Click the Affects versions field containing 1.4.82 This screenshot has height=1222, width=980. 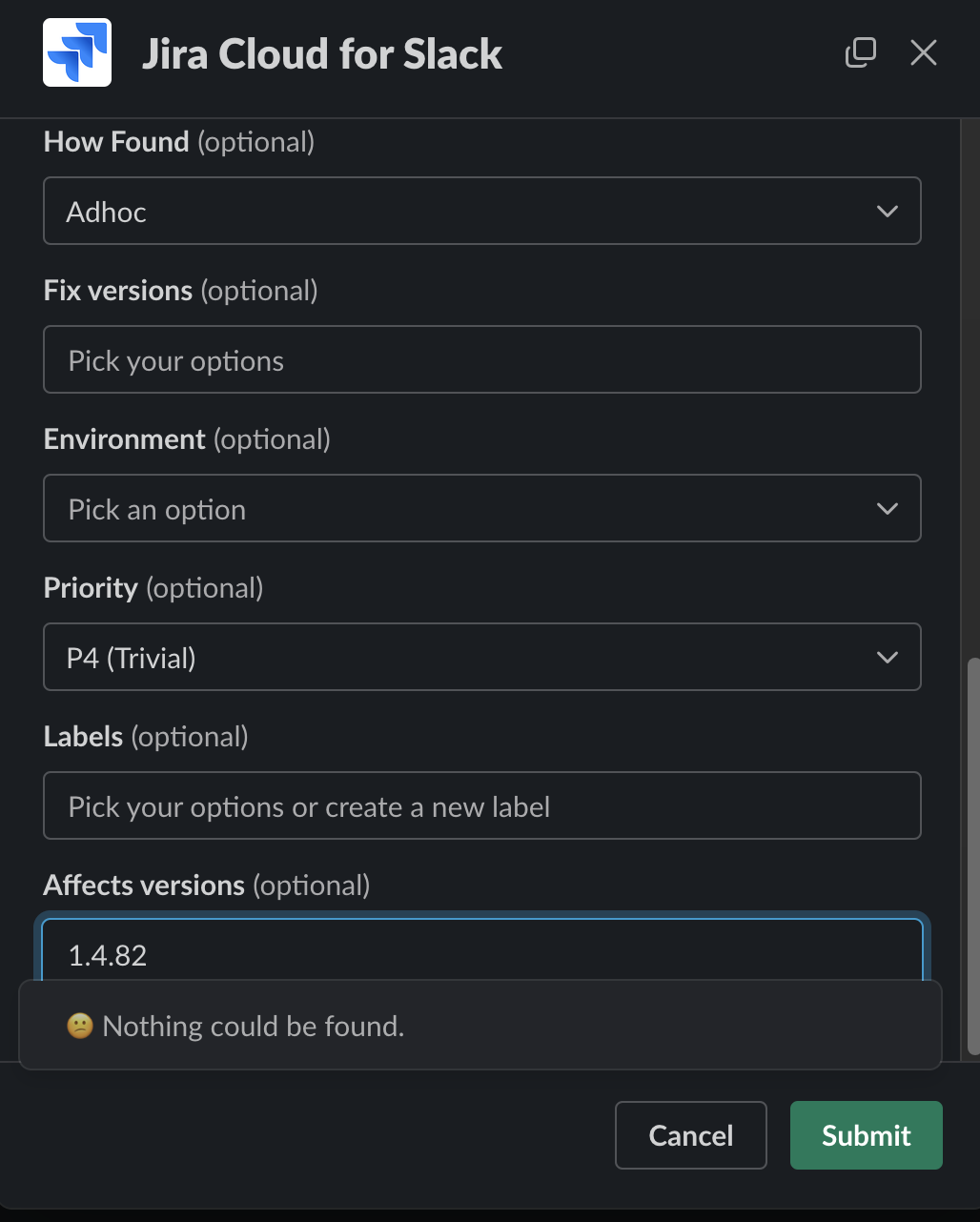(x=482, y=951)
